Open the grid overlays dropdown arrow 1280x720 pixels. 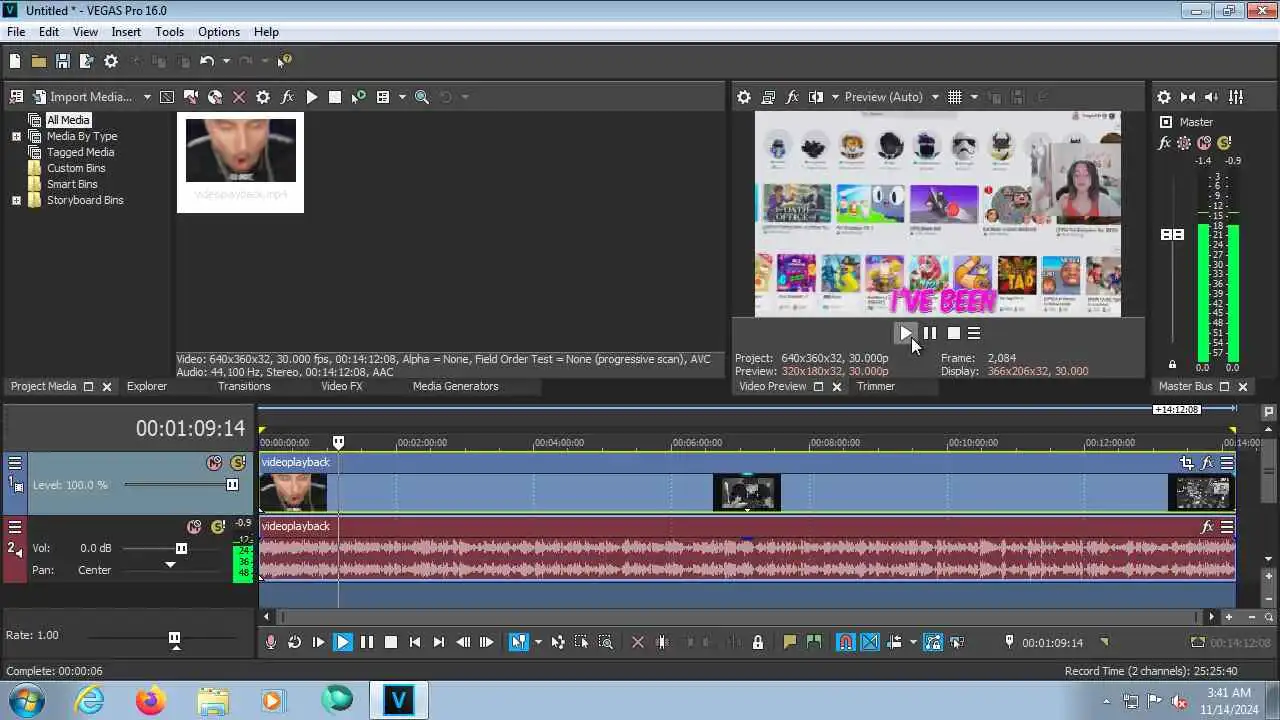click(x=974, y=97)
